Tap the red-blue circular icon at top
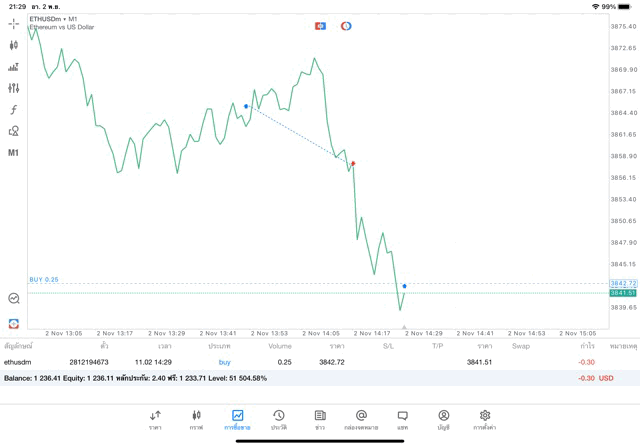 click(346, 26)
